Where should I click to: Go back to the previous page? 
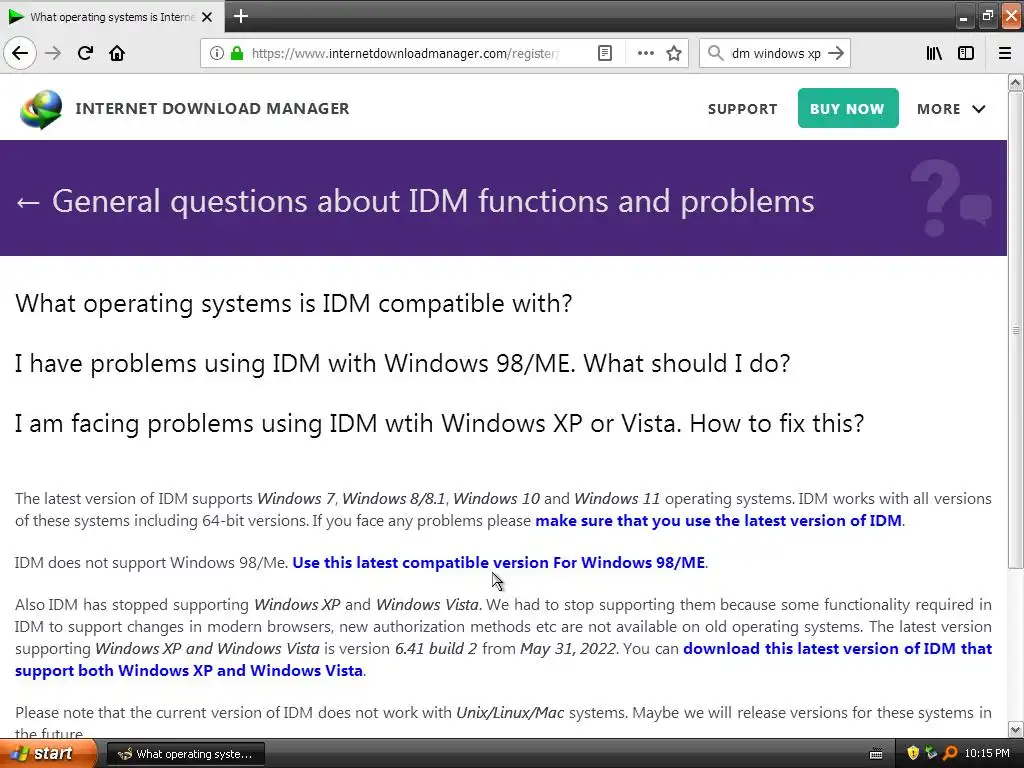(20, 53)
